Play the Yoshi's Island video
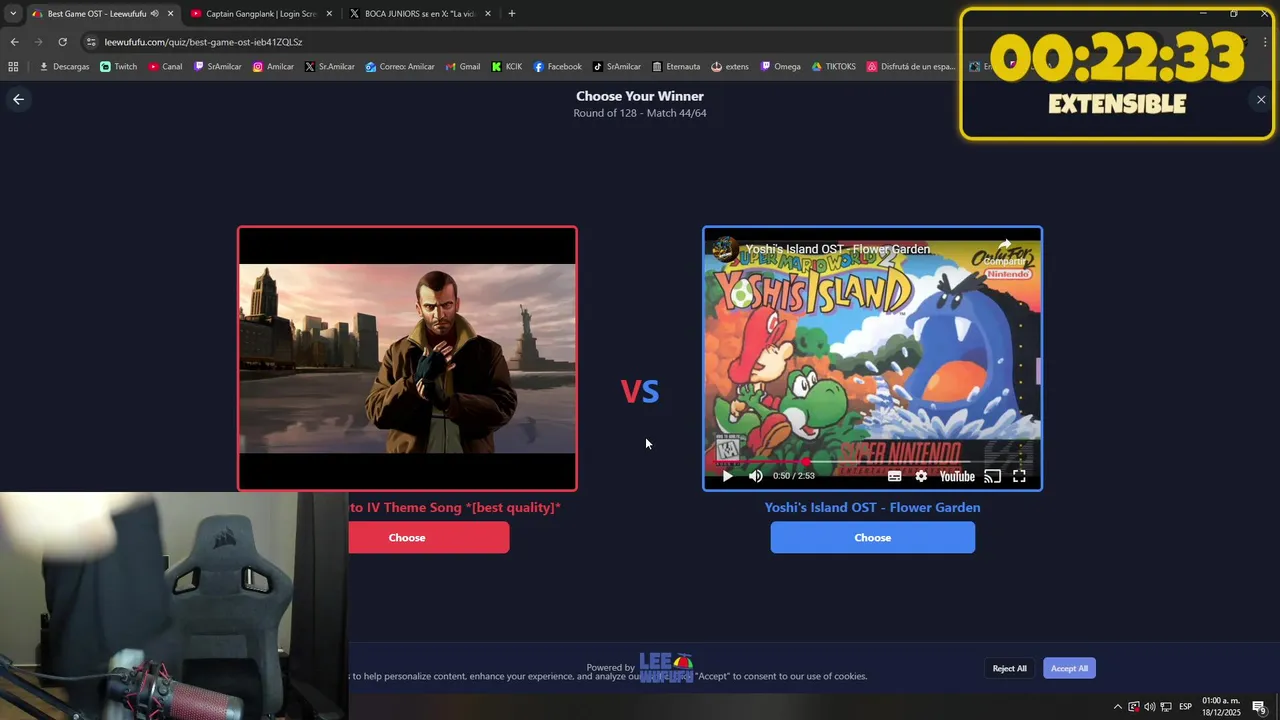Image resolution: width=1280 pixels, height=720 pixels. 727,476
